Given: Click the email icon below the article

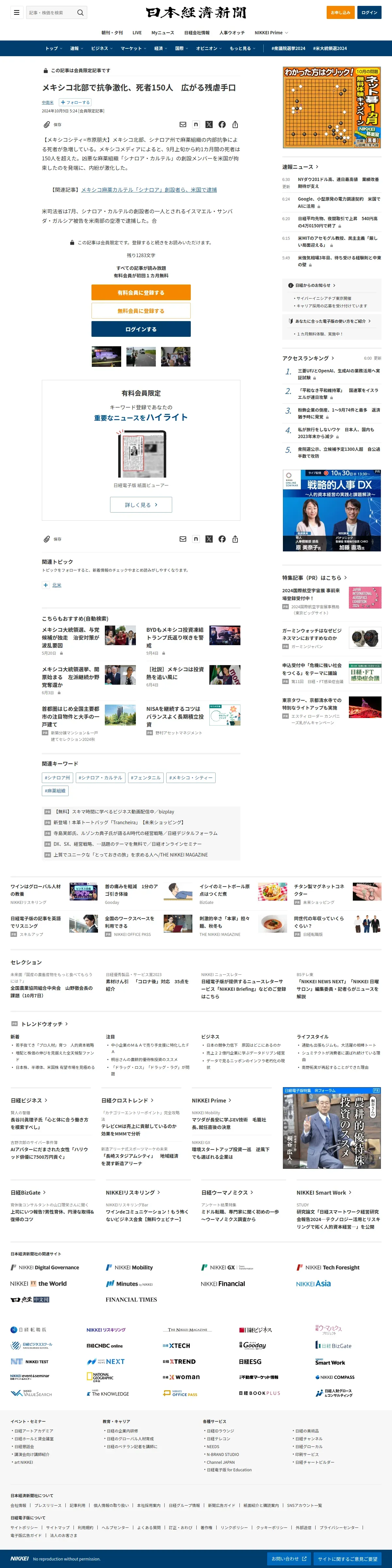Looking at the screenshot, I should [x=183, y=539].
